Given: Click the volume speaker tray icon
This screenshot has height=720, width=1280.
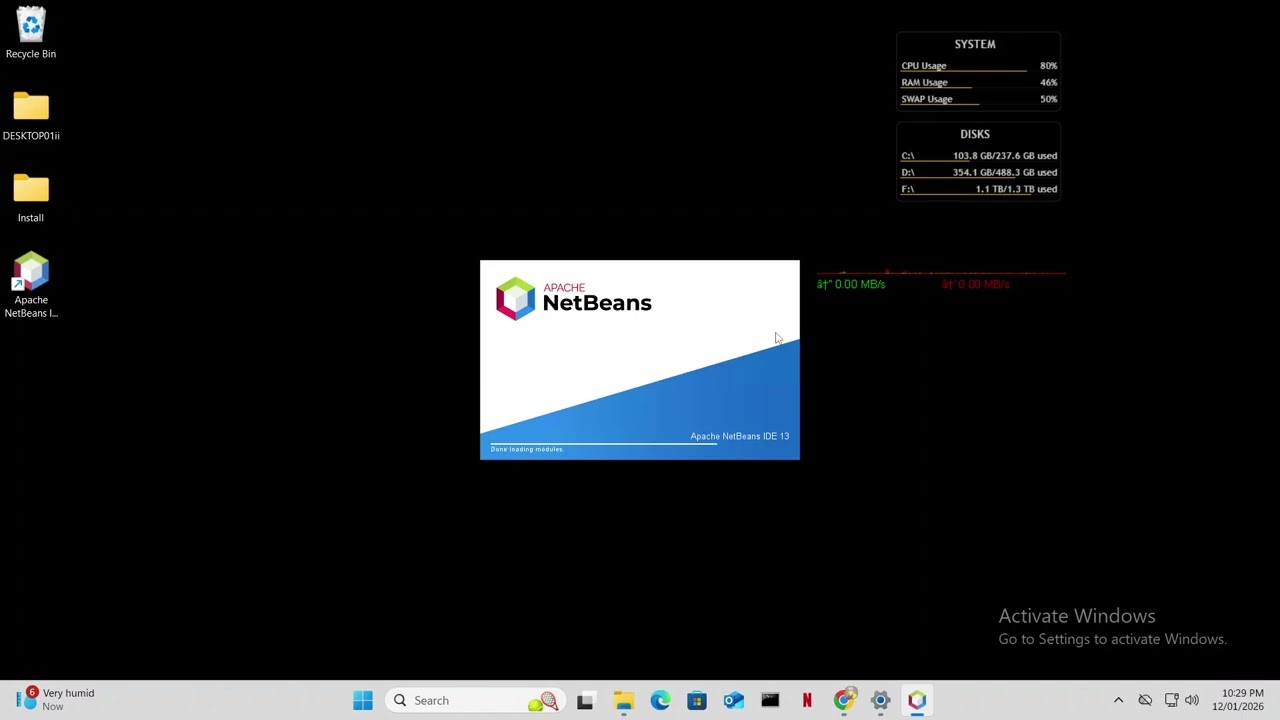Looking at the screenshot, I should [x=1191, y=700].
